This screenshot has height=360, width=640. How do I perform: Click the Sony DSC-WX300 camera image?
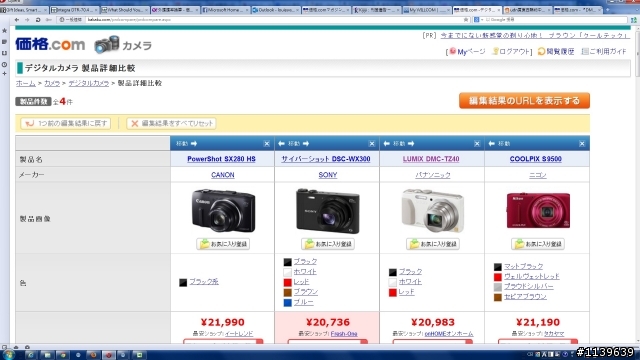tap(328, 211)
